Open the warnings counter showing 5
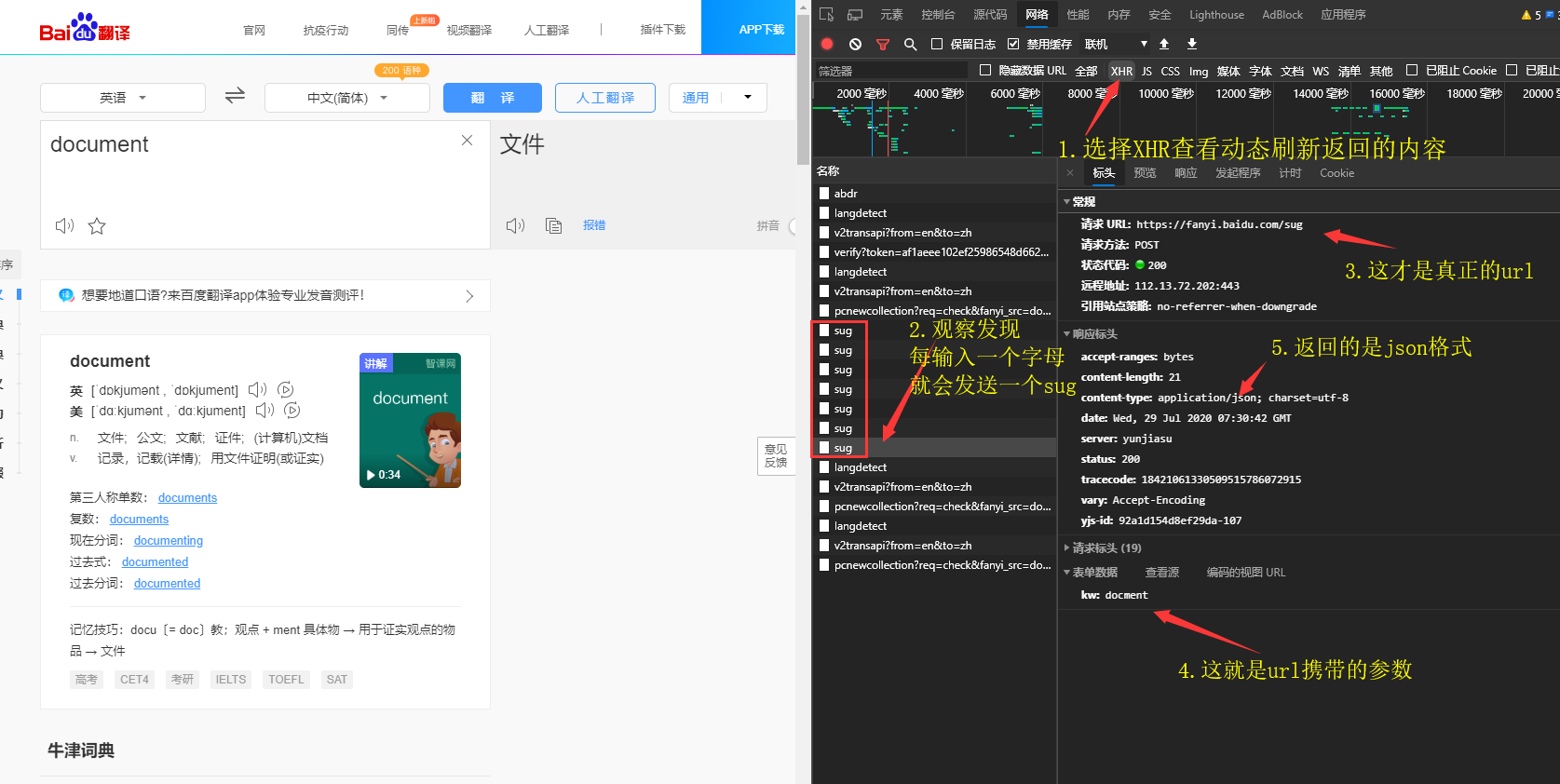Screen dimensions: 1560x784 point(1530,15)
